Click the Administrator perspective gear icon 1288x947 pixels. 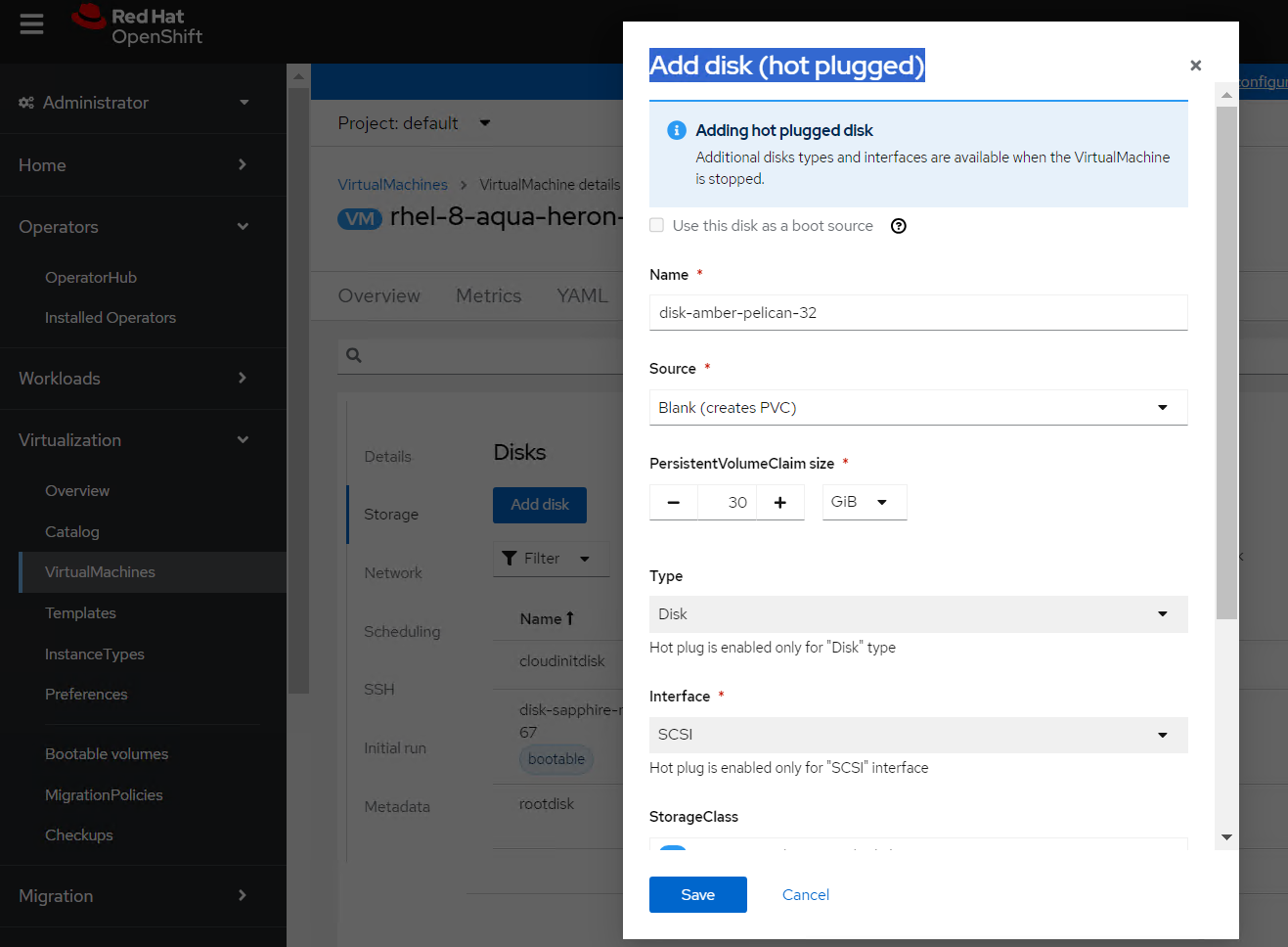coord(26,103)
